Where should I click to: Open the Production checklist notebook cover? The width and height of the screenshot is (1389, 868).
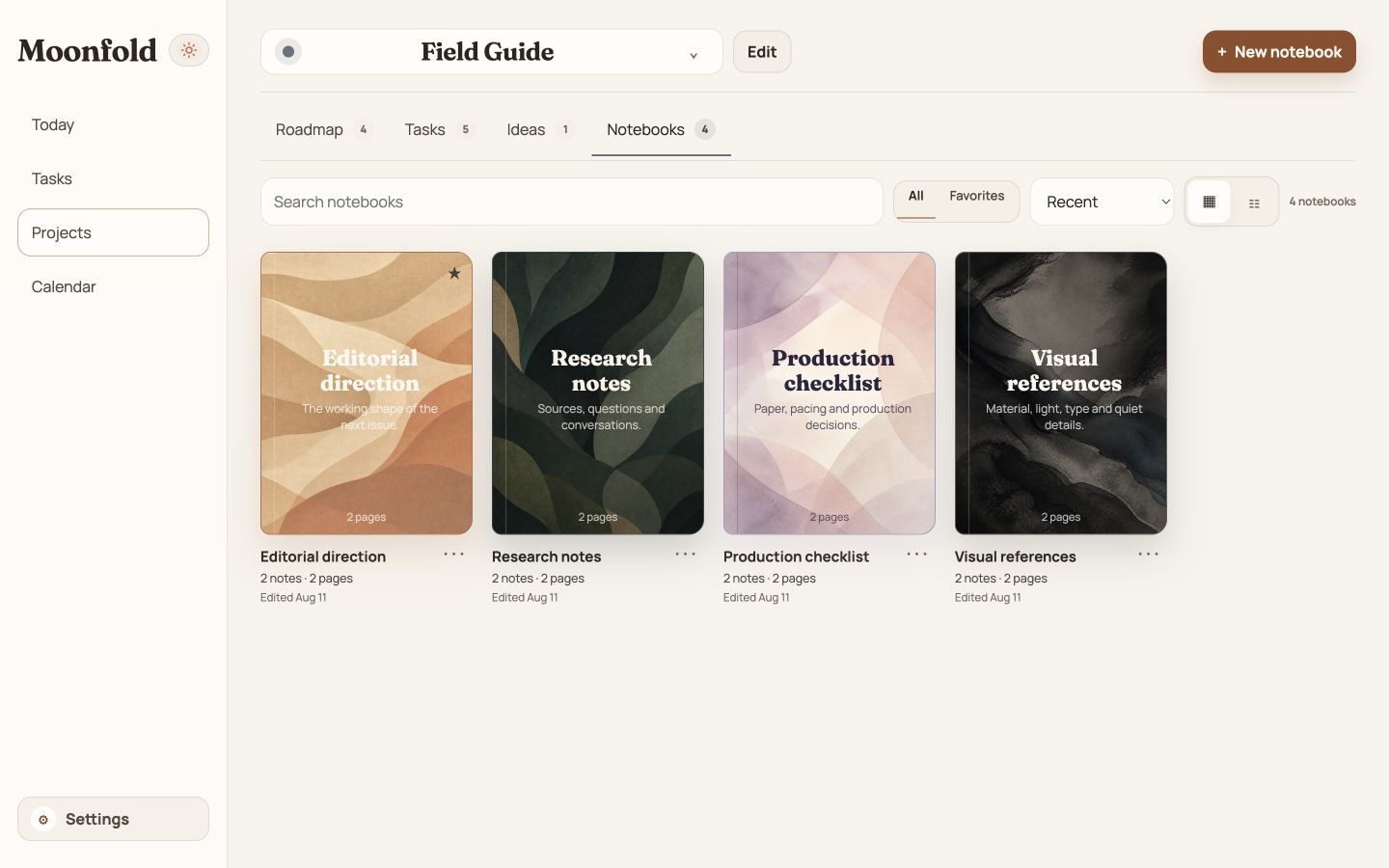click(x=830, y=393)
